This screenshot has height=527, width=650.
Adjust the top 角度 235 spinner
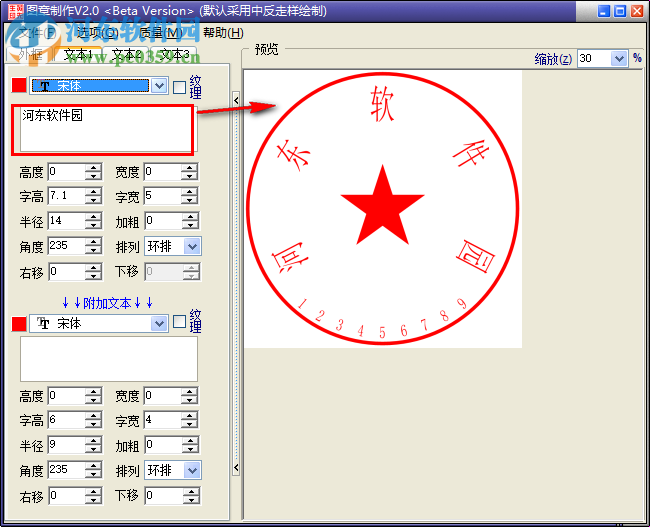94,246
